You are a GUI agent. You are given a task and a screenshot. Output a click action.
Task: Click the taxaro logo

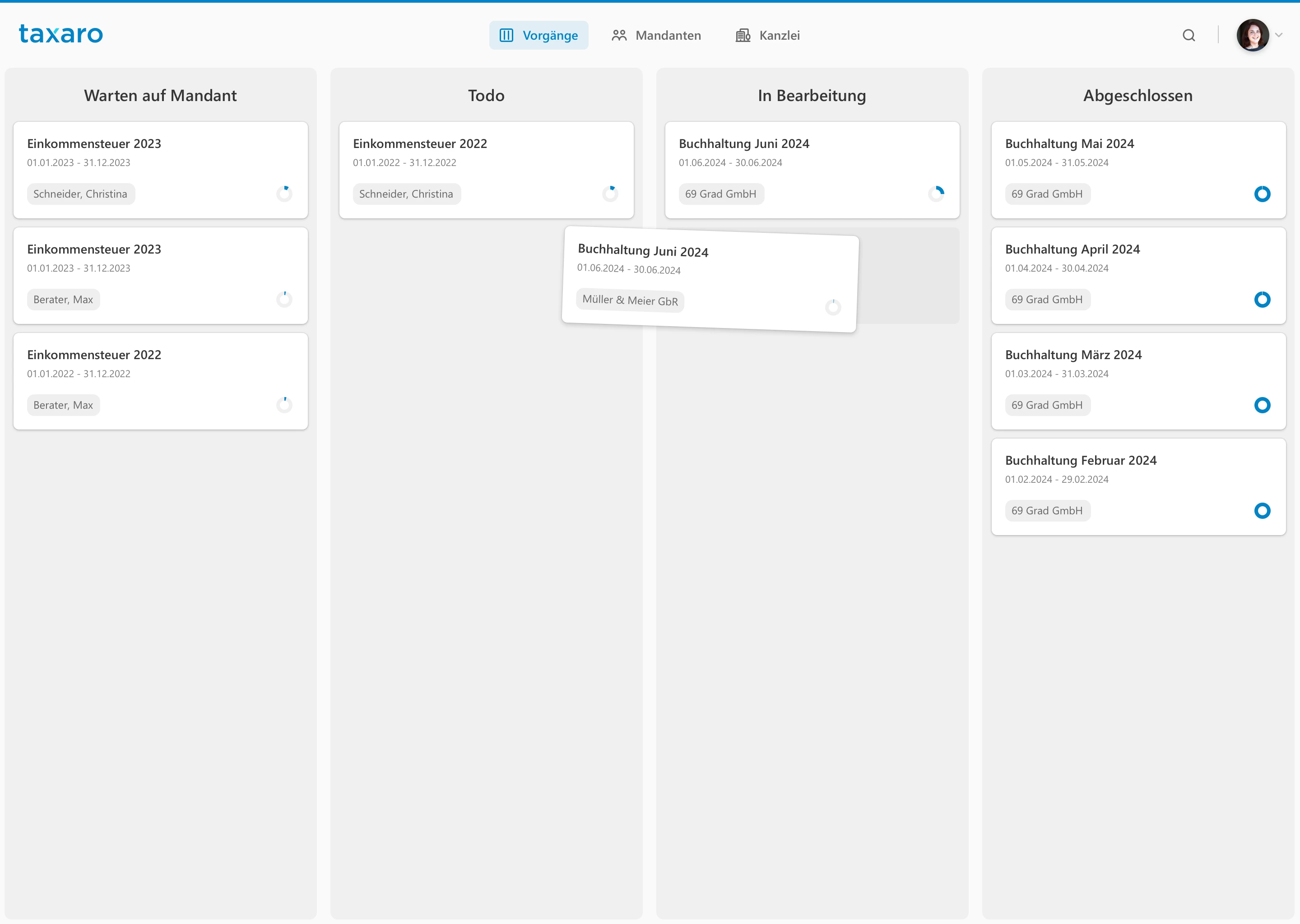point(61,34)
